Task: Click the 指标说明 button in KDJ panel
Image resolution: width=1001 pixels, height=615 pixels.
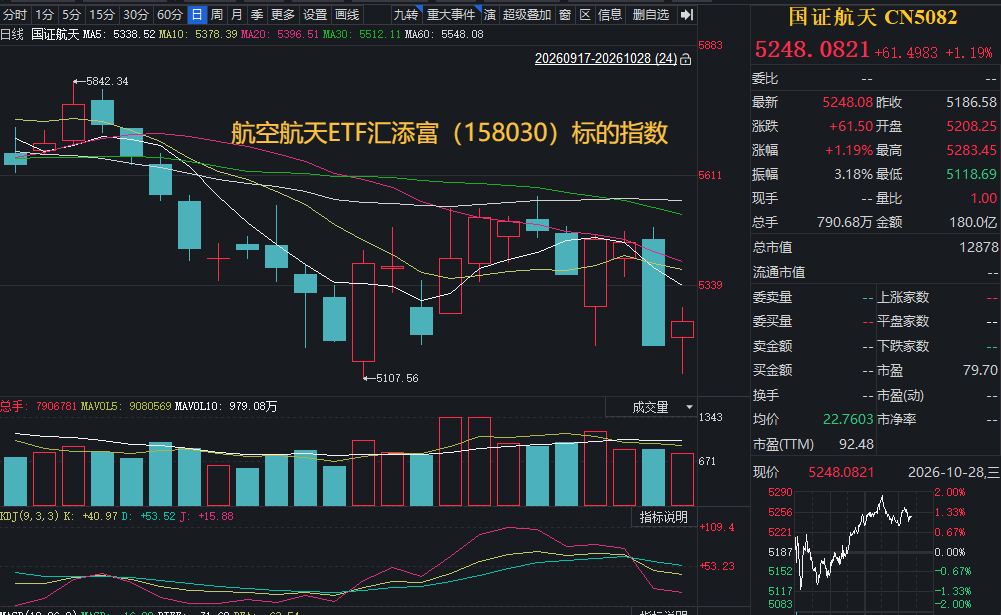Action: click(663, 517)
